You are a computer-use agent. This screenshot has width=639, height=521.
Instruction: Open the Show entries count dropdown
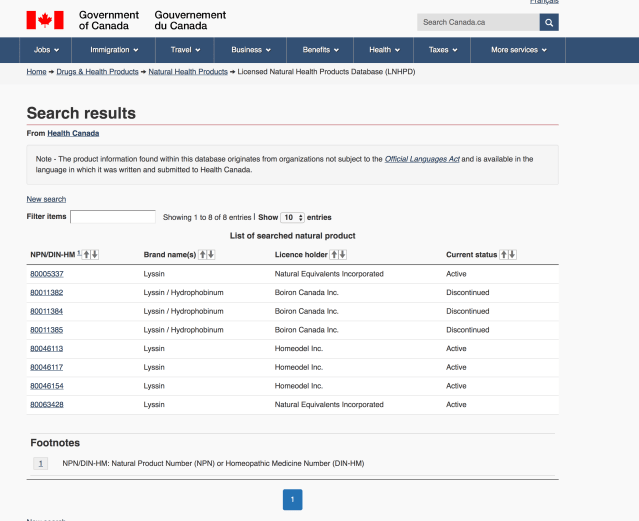292,217
